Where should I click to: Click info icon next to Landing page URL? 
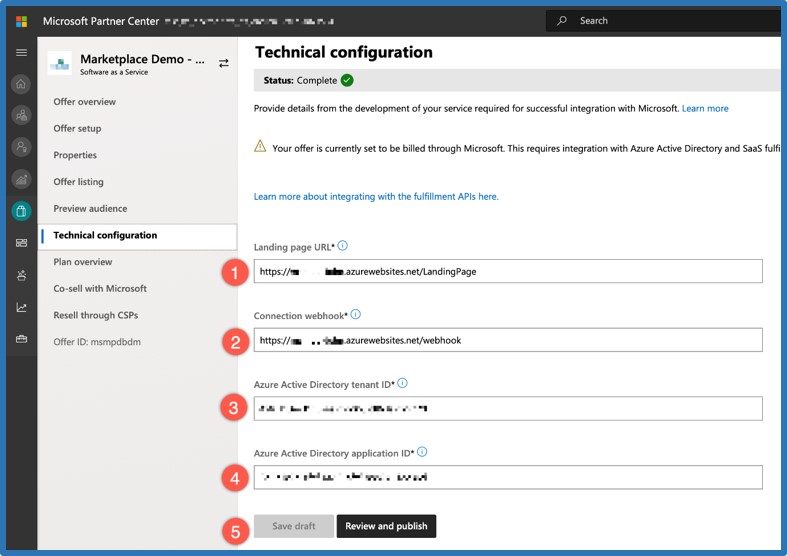tap(343, 245)
